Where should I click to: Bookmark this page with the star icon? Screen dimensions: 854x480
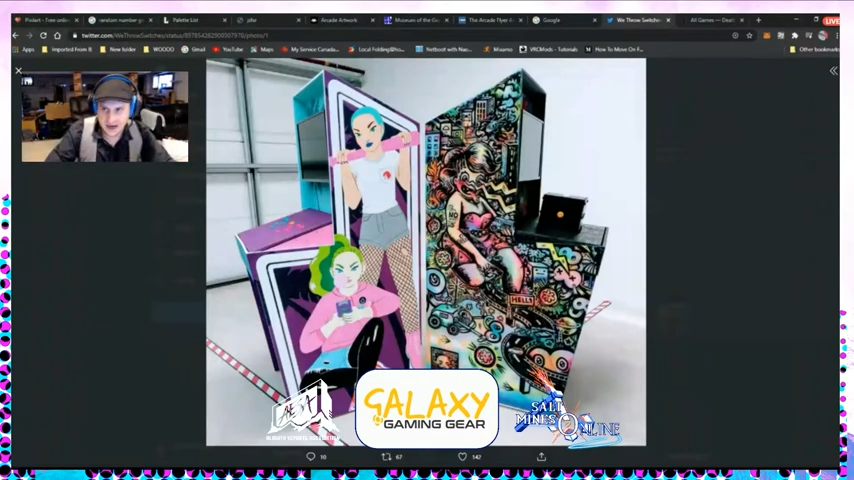749,35
